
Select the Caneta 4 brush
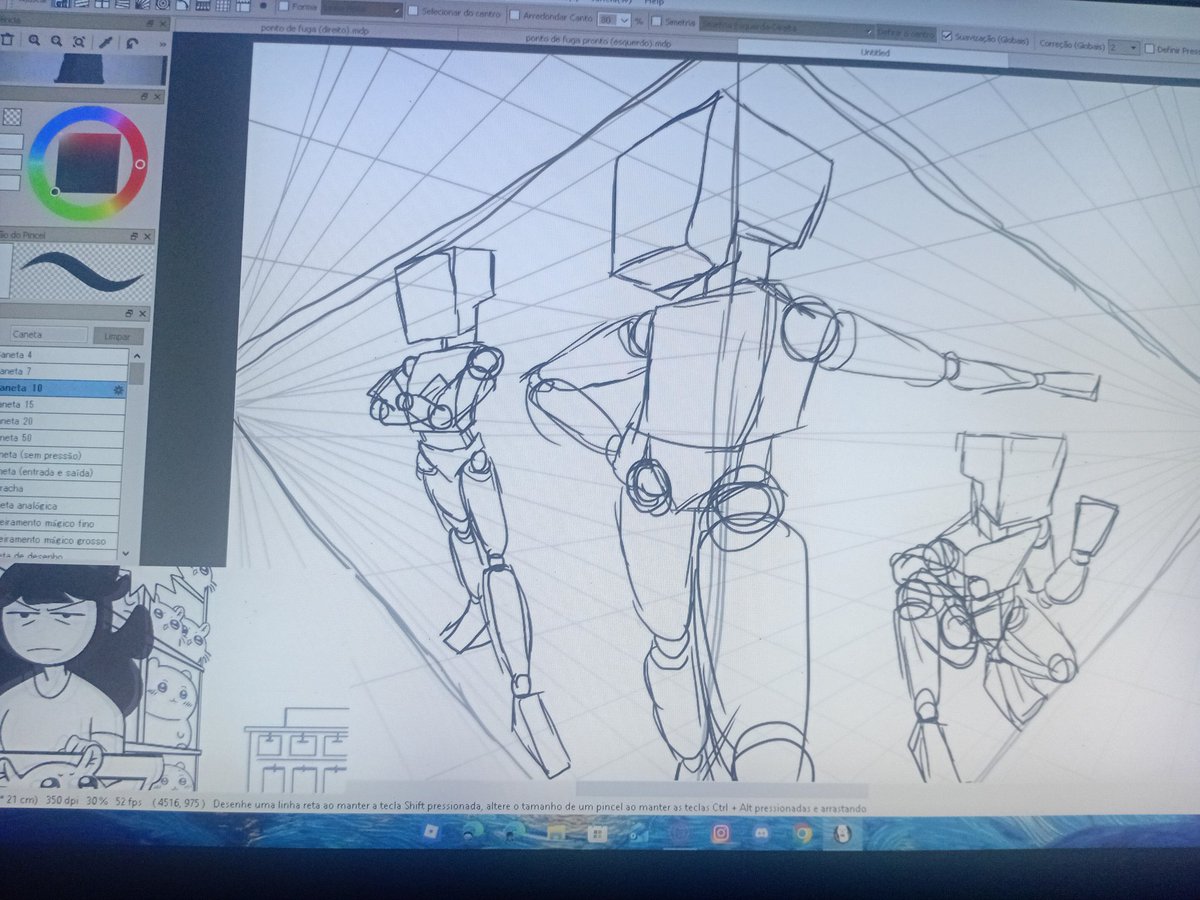63,355
